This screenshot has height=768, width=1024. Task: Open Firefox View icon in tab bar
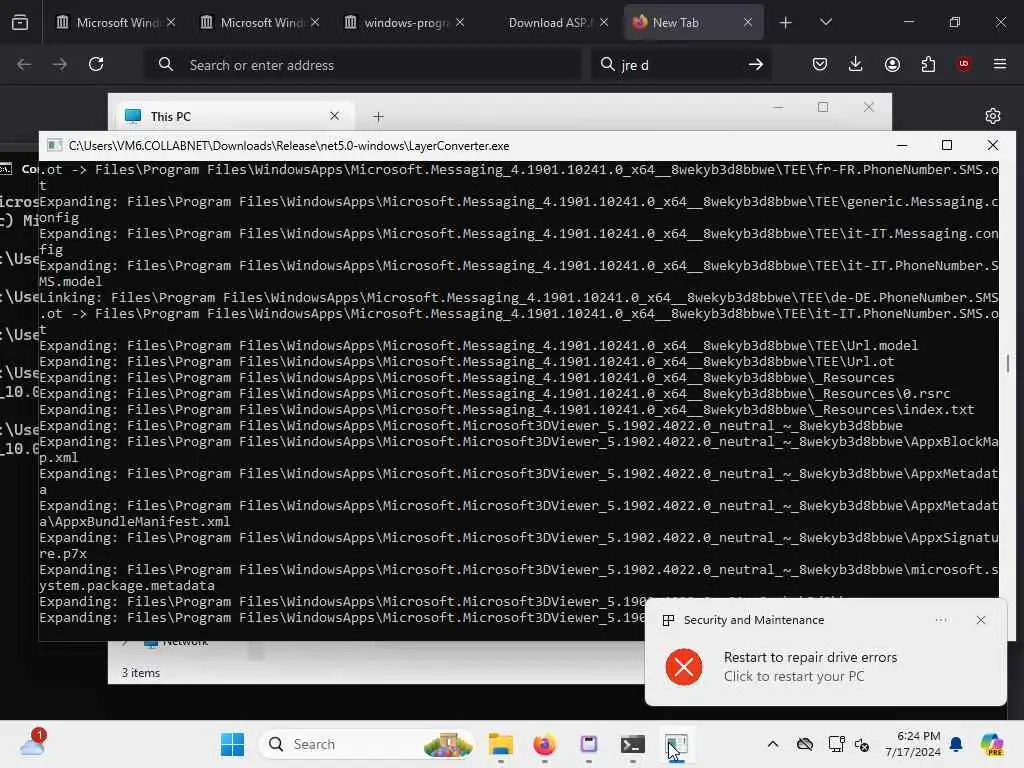coord(20,23)
